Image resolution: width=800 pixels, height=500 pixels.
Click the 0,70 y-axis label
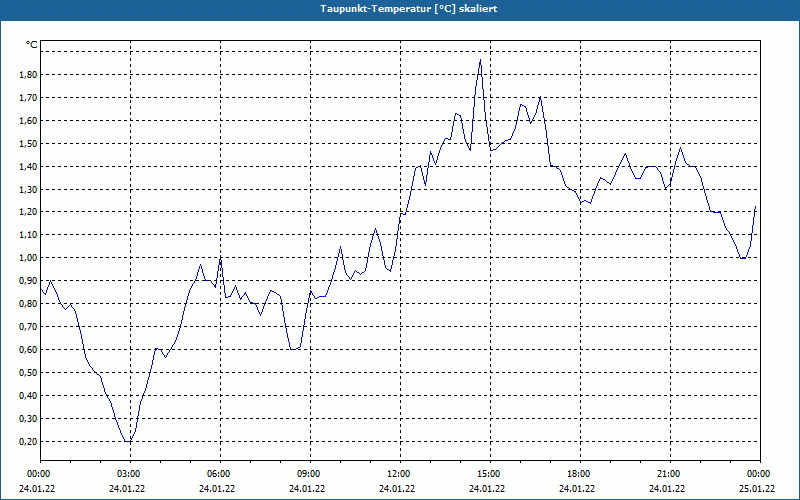pyautogui.click(x=27, y=327)
